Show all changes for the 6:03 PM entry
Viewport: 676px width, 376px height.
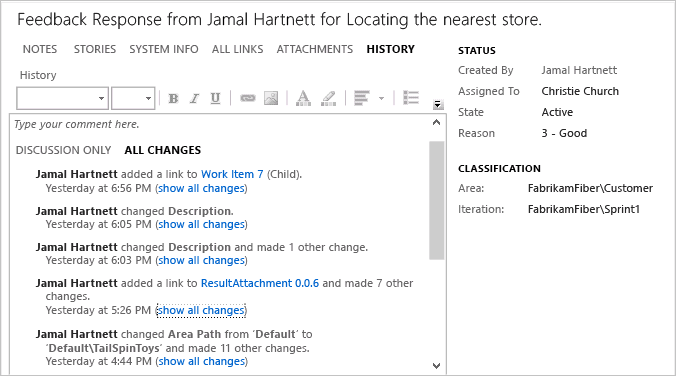click(x=201, y=260)
